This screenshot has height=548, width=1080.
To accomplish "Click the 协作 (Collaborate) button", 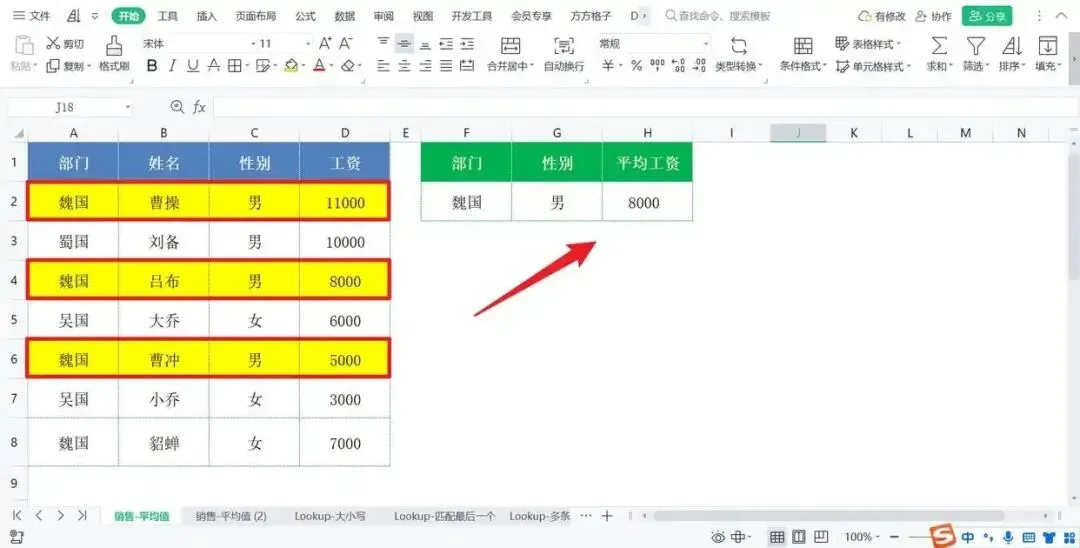I will coord(933,16).
